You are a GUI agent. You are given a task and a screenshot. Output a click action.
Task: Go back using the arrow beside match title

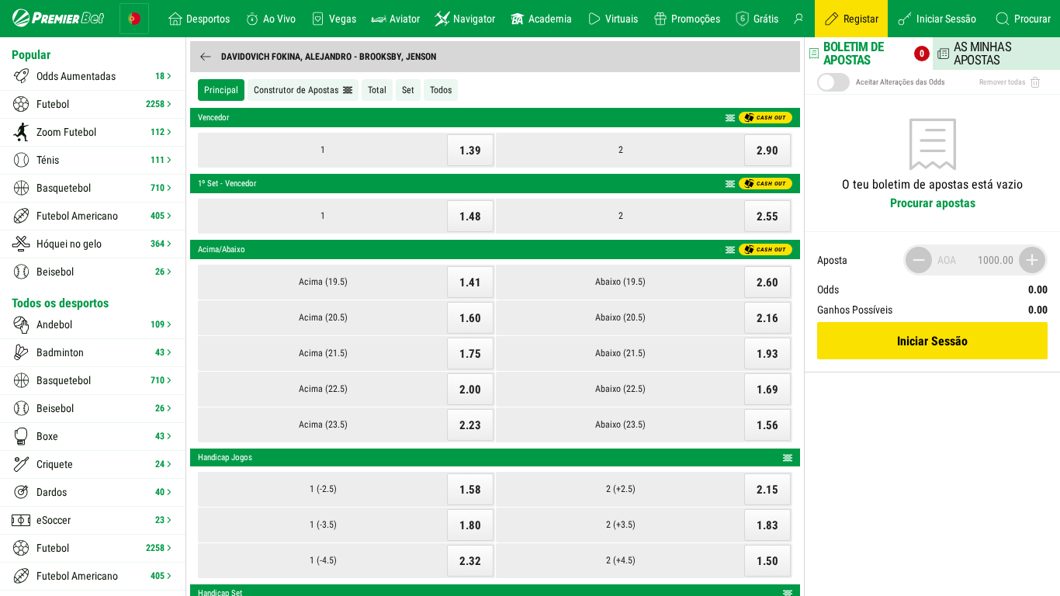pos(206,57)
